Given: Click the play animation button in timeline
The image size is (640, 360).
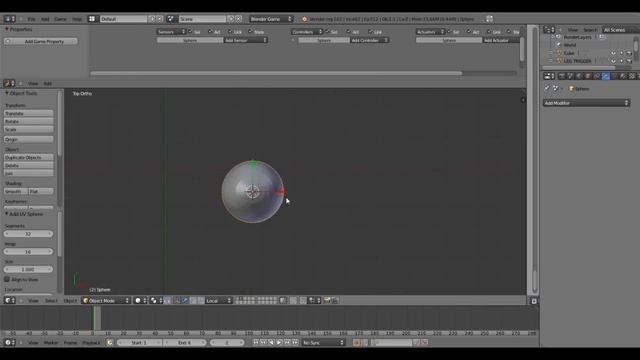Looking at the screenshot, I should [x=279, y=342].
